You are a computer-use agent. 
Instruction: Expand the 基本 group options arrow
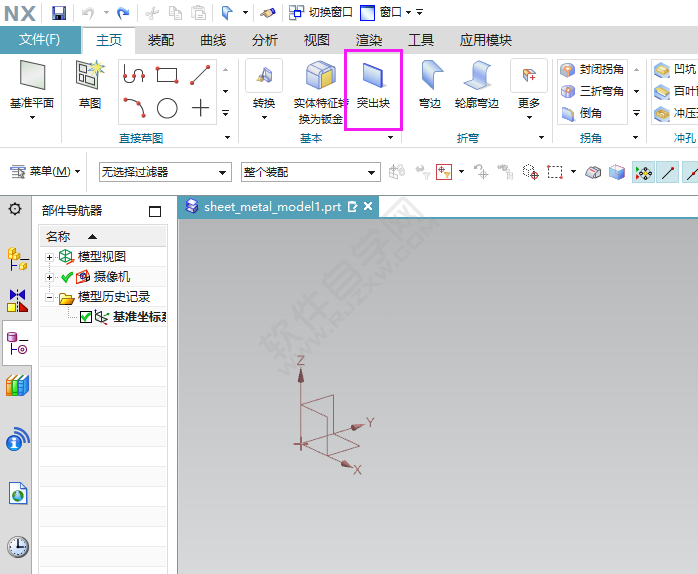point(390,138)
